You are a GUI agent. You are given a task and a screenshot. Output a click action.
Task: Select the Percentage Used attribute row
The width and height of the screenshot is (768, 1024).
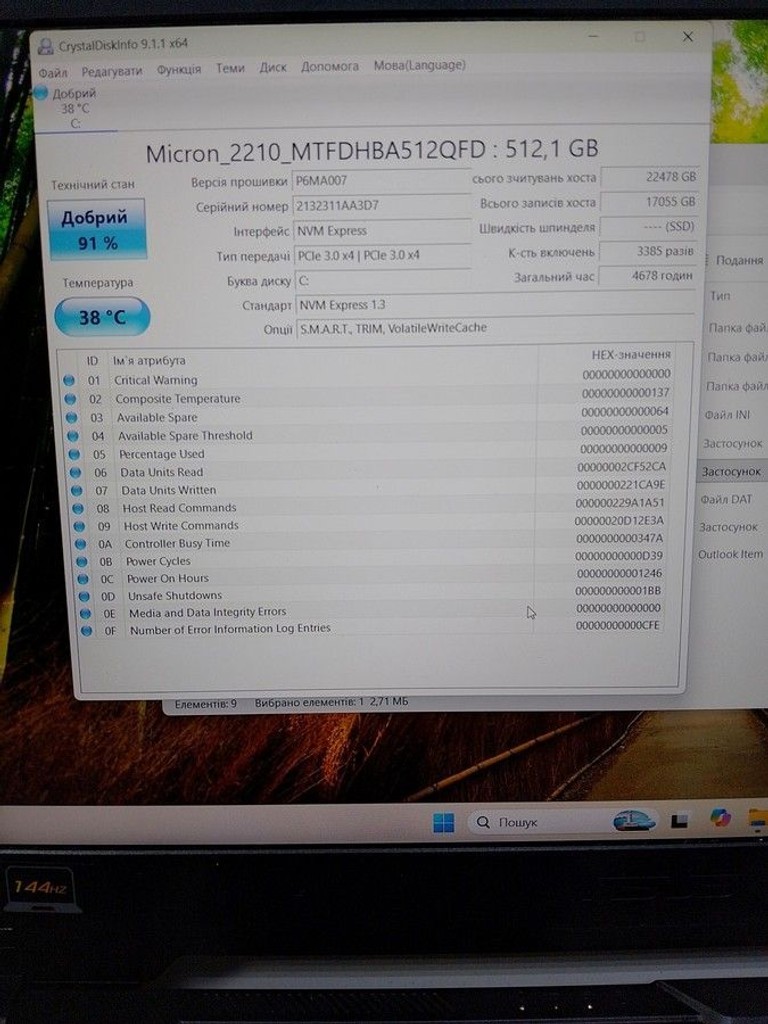click(368, 451)
